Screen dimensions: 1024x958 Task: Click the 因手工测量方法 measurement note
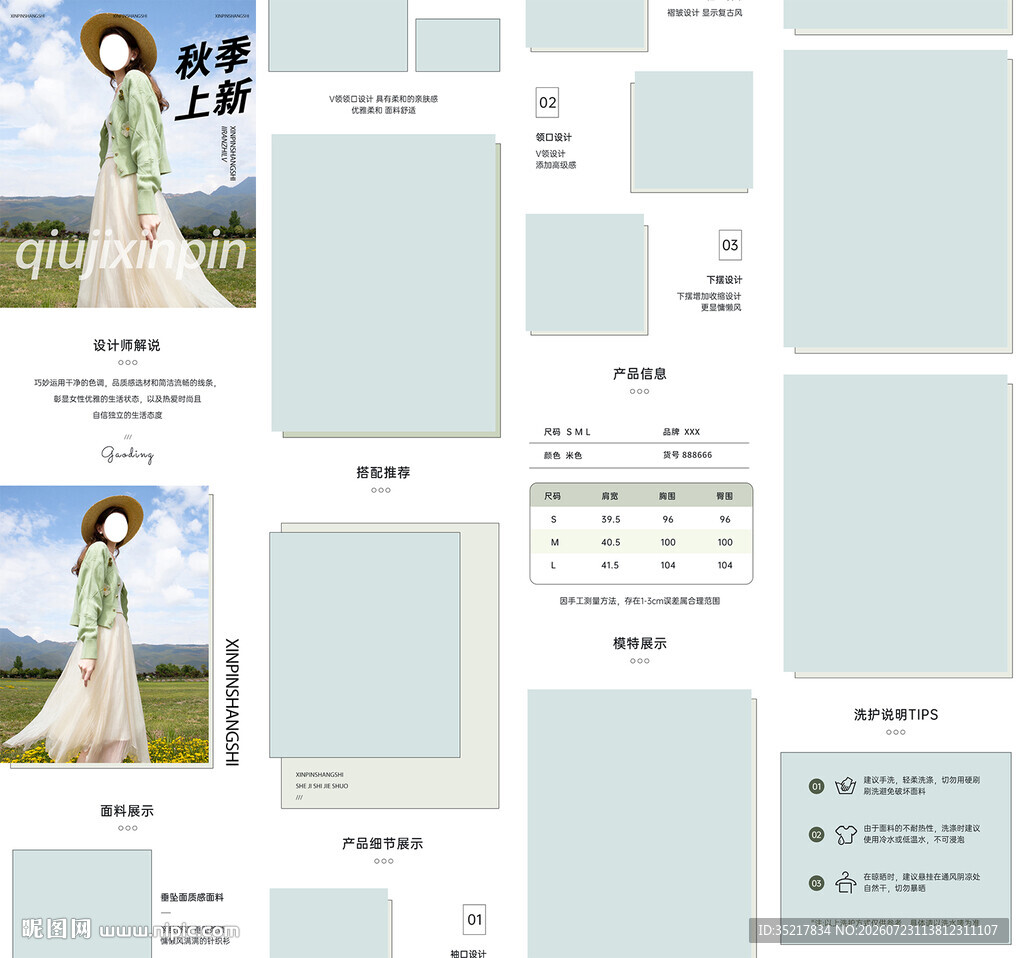pyautogui.click(x=639, y=601)
